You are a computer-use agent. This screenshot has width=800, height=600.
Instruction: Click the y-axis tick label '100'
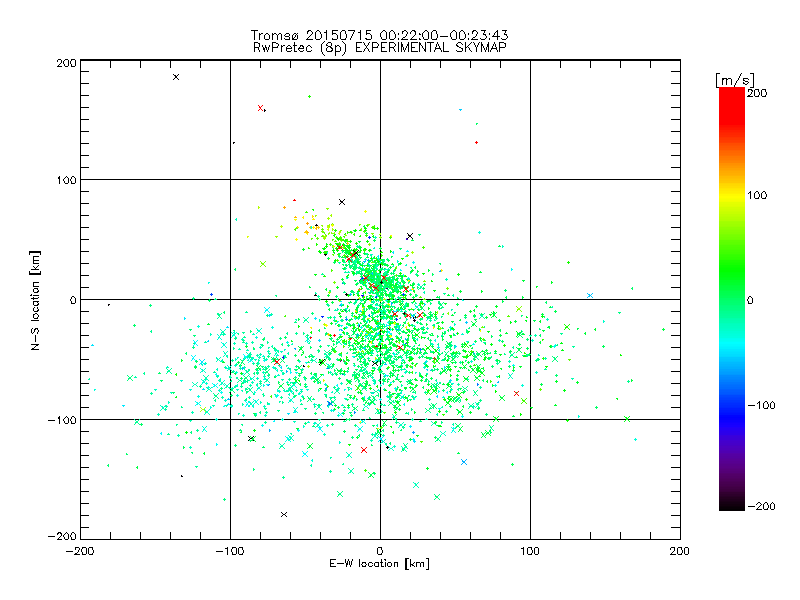[66, 180]
